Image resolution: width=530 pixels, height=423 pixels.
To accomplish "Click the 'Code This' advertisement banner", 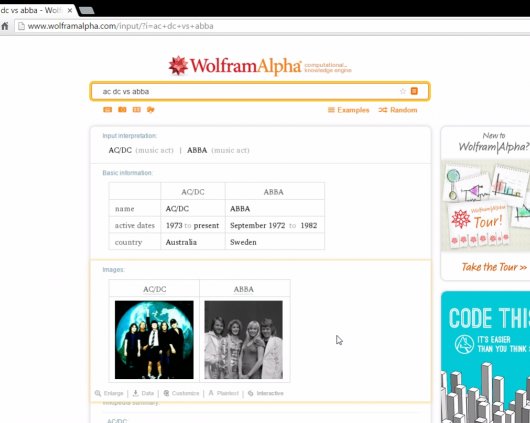I will [x=486, y=357].
